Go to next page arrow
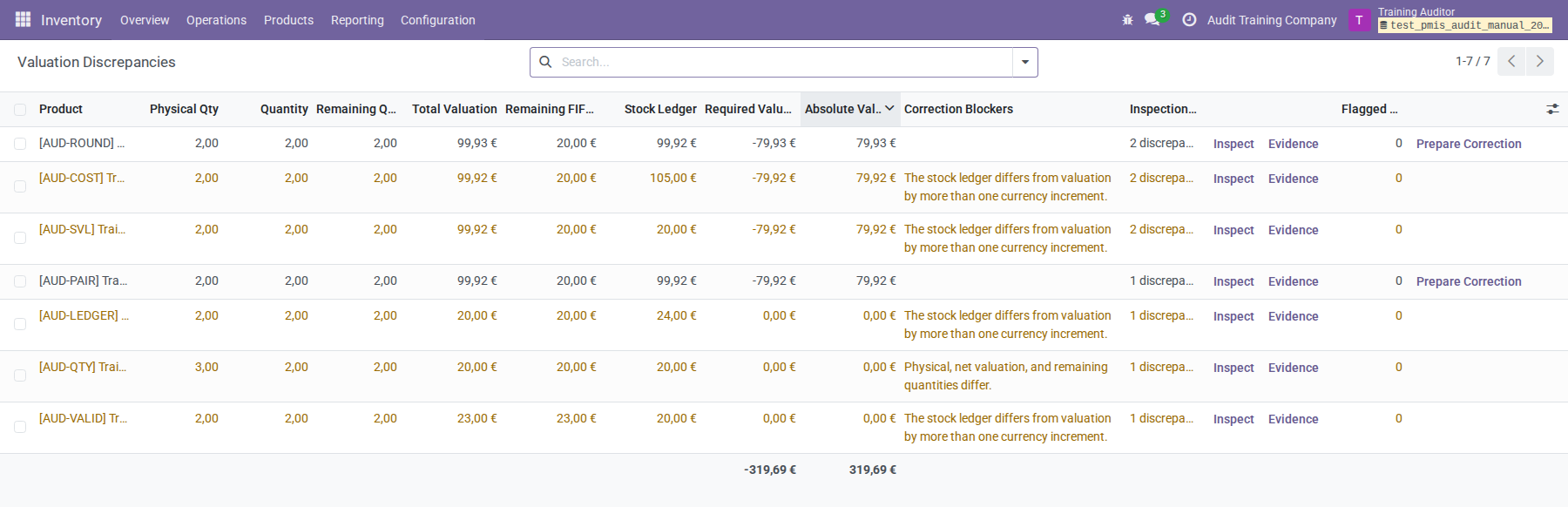Viewport: 1568px width, 507px height. 1539,61
